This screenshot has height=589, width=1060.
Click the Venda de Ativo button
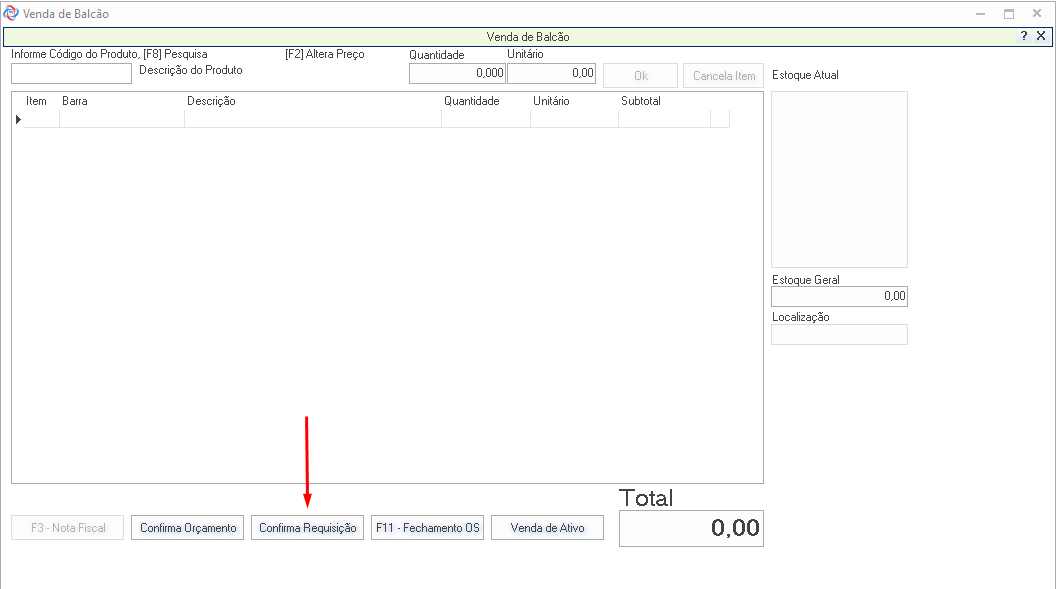pyautogui.click(x=547, y=528)
